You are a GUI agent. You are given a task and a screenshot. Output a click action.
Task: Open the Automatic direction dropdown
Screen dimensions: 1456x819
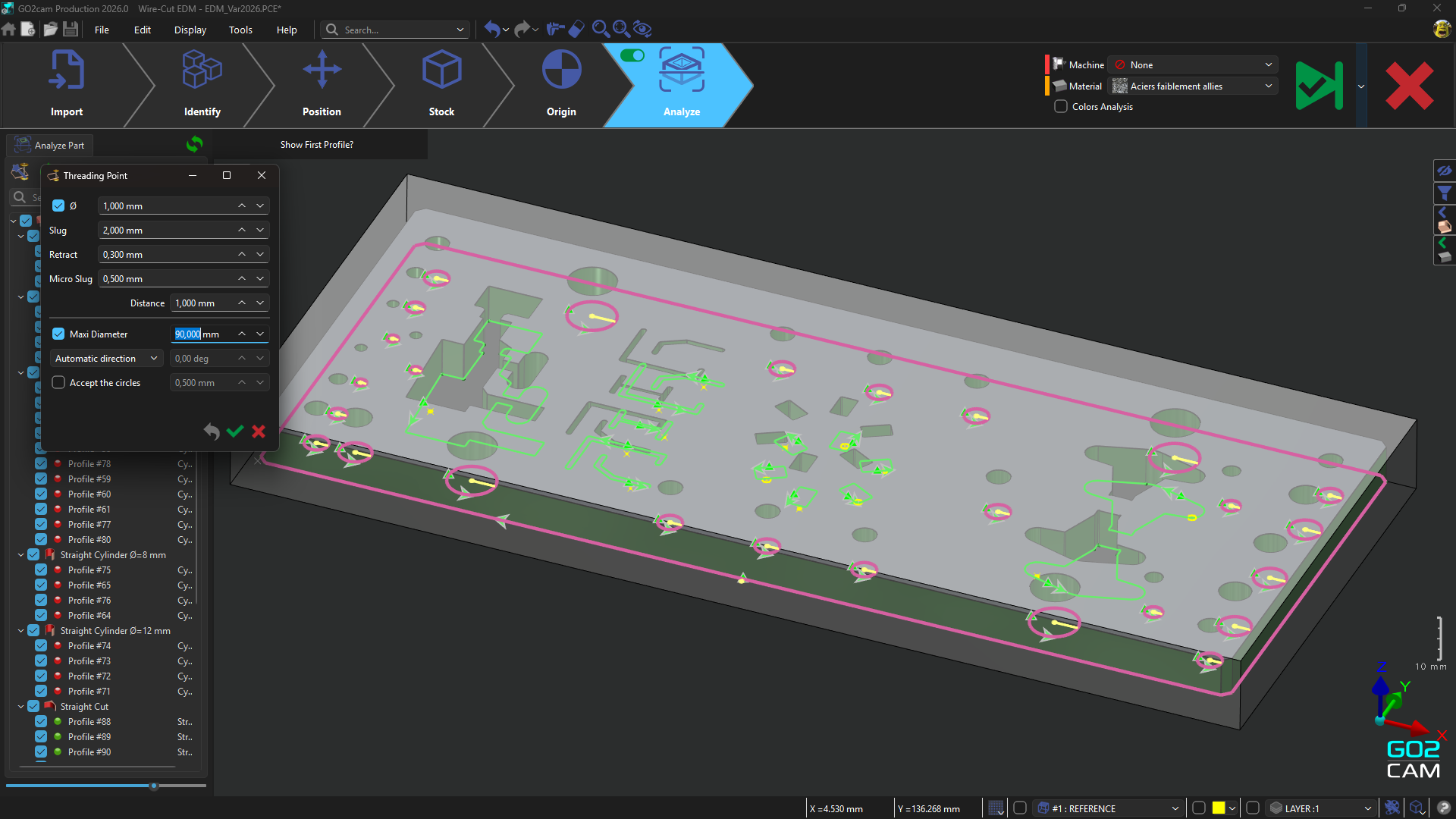106,359
